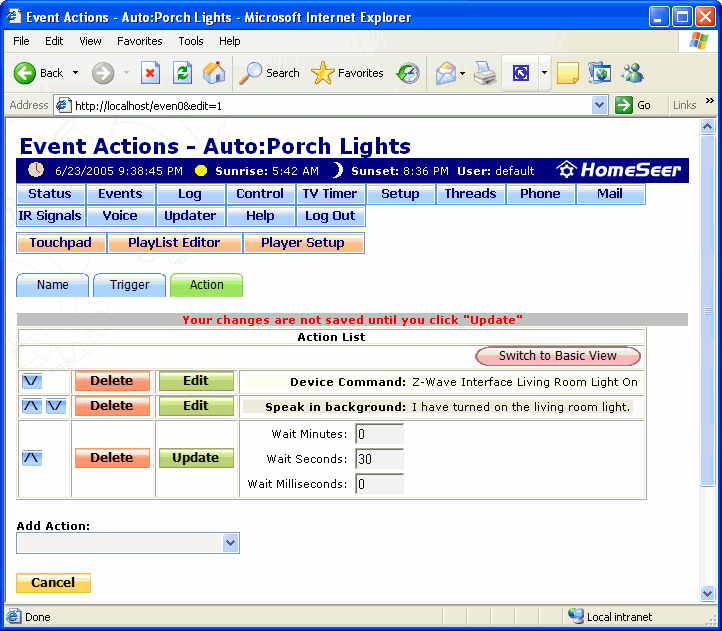This screenshot has height=631, width=722.
Task: Move the Wait action up
Action: tap(32, 458)
